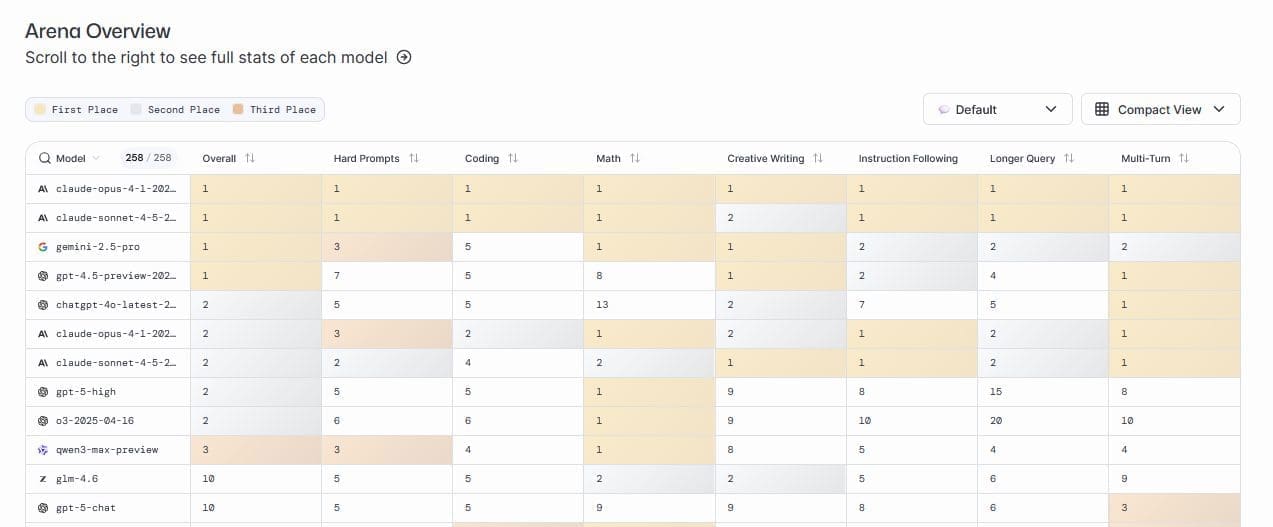Sort the Math column via arrows icon

(x=635, y=158)
